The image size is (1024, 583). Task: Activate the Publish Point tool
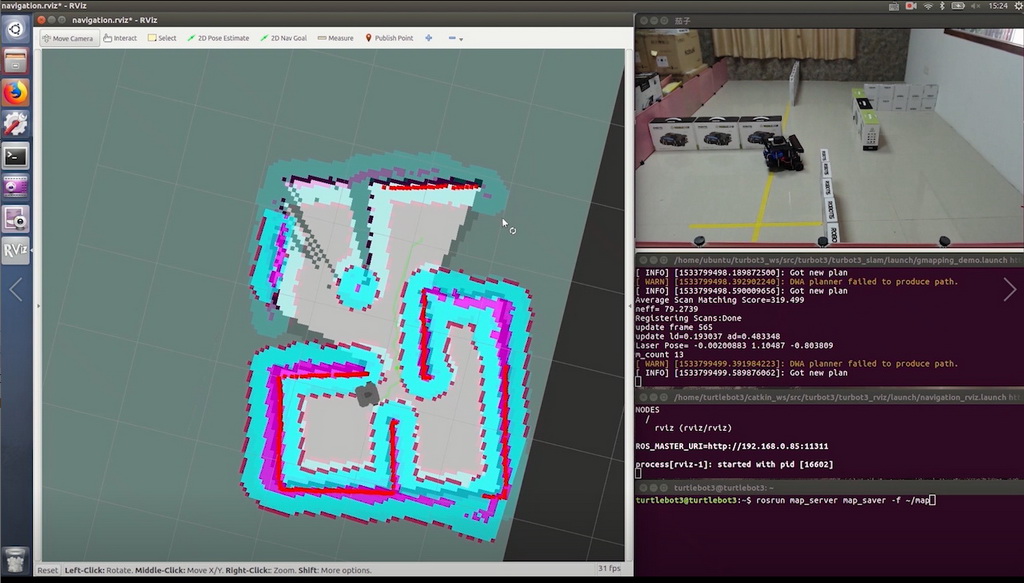[x=389, y=38]
